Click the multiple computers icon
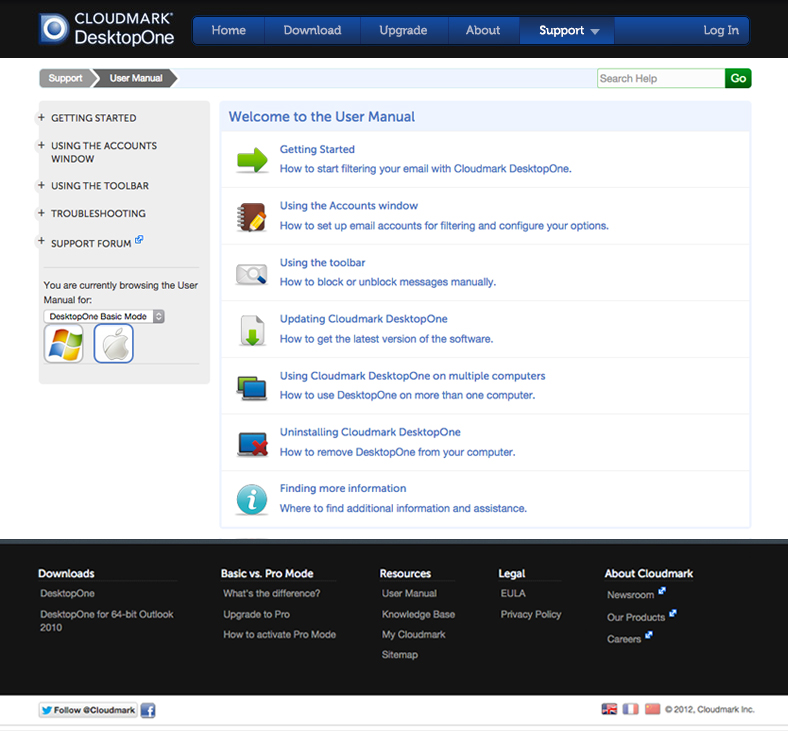Screen dimensions: 788x731 pos(251,386)
